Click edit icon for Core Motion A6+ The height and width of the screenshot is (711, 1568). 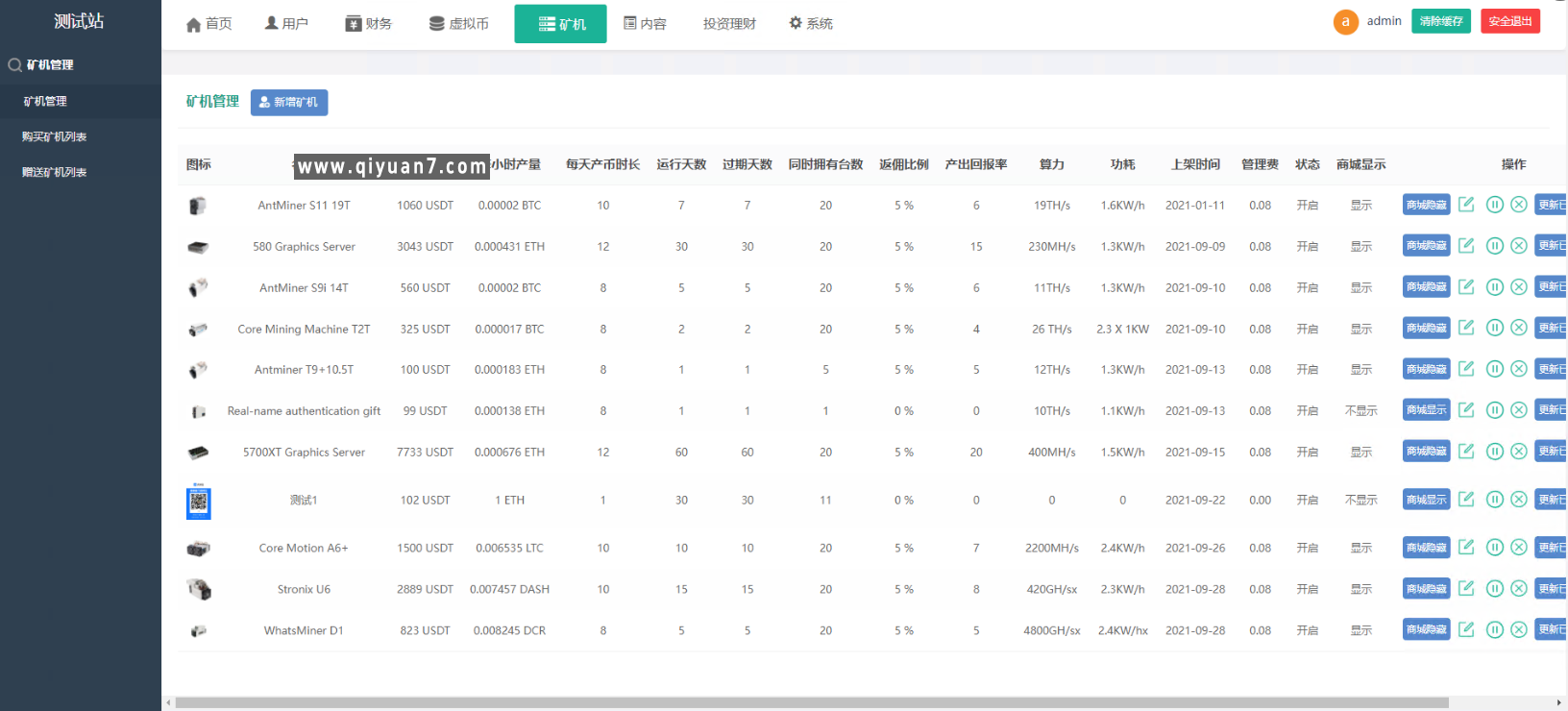1466,547
